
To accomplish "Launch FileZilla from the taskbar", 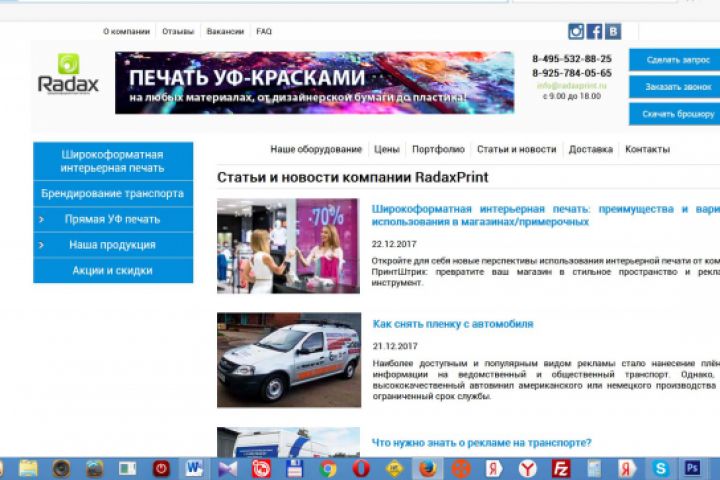I will tap(561, 469).
